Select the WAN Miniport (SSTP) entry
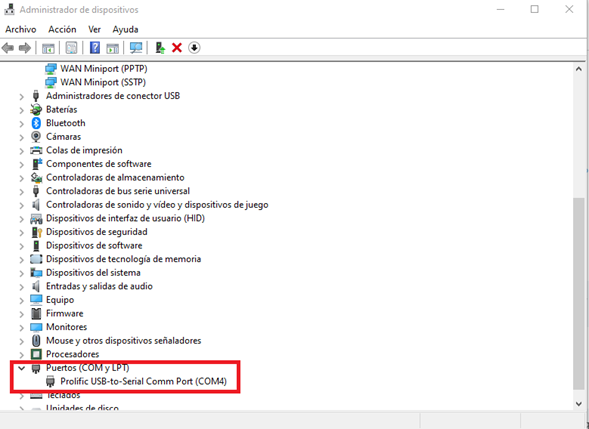 pos(103,82)
